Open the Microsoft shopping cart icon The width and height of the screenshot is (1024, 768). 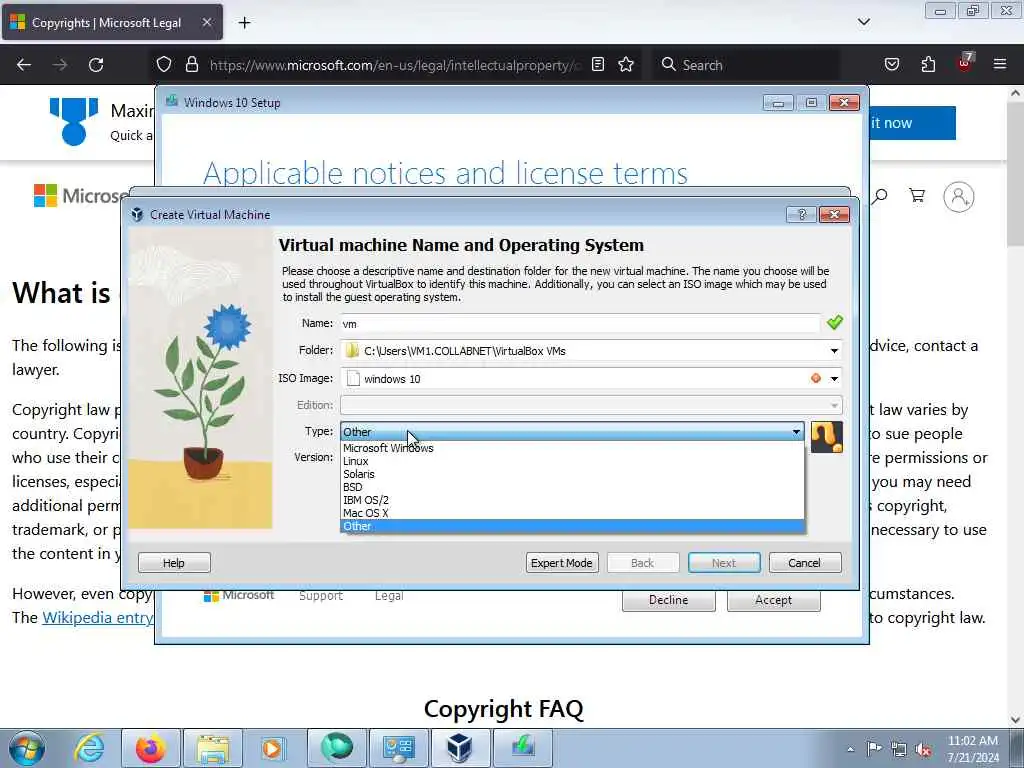pyautogui.click(x=917, y=196)
